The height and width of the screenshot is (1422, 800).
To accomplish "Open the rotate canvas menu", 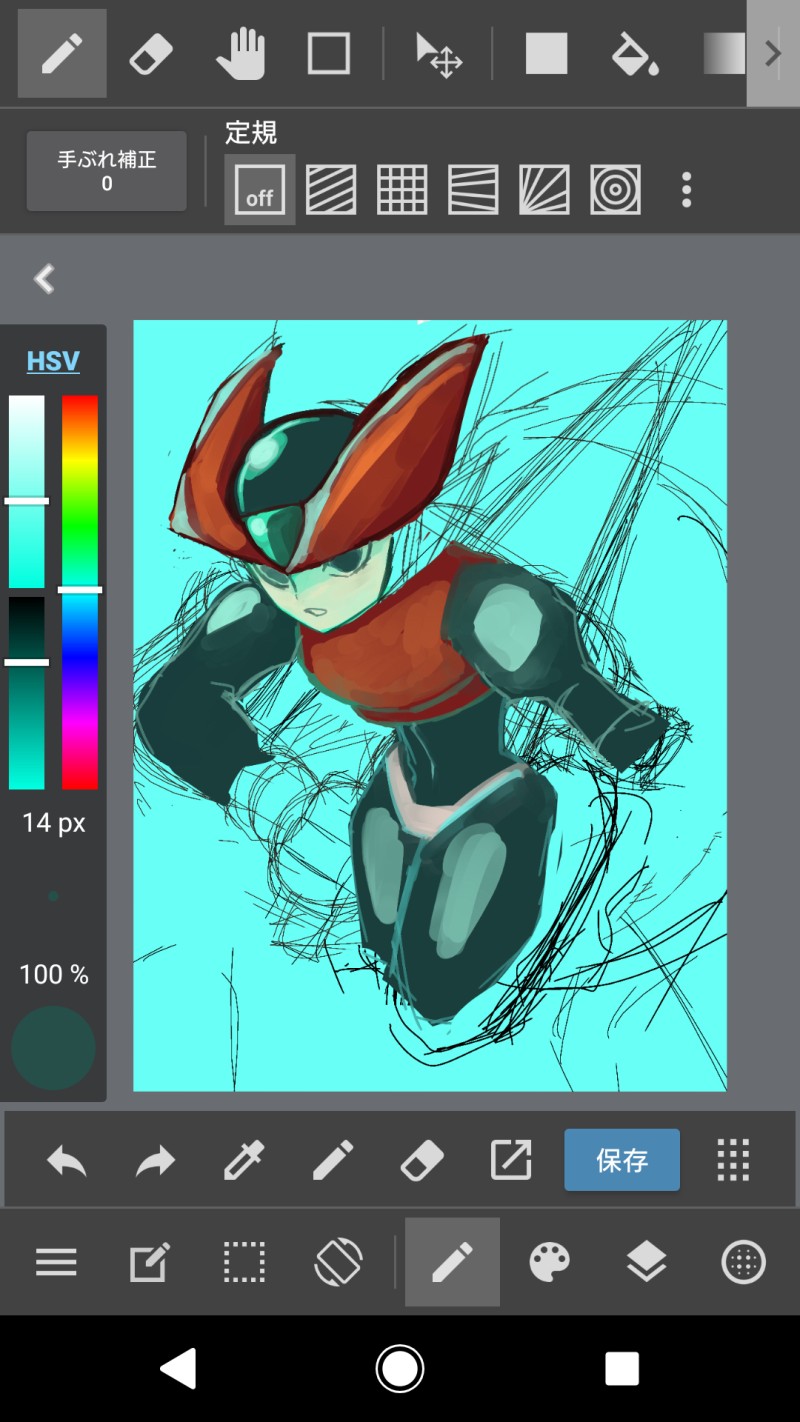I will click(x=339, y=1262).
